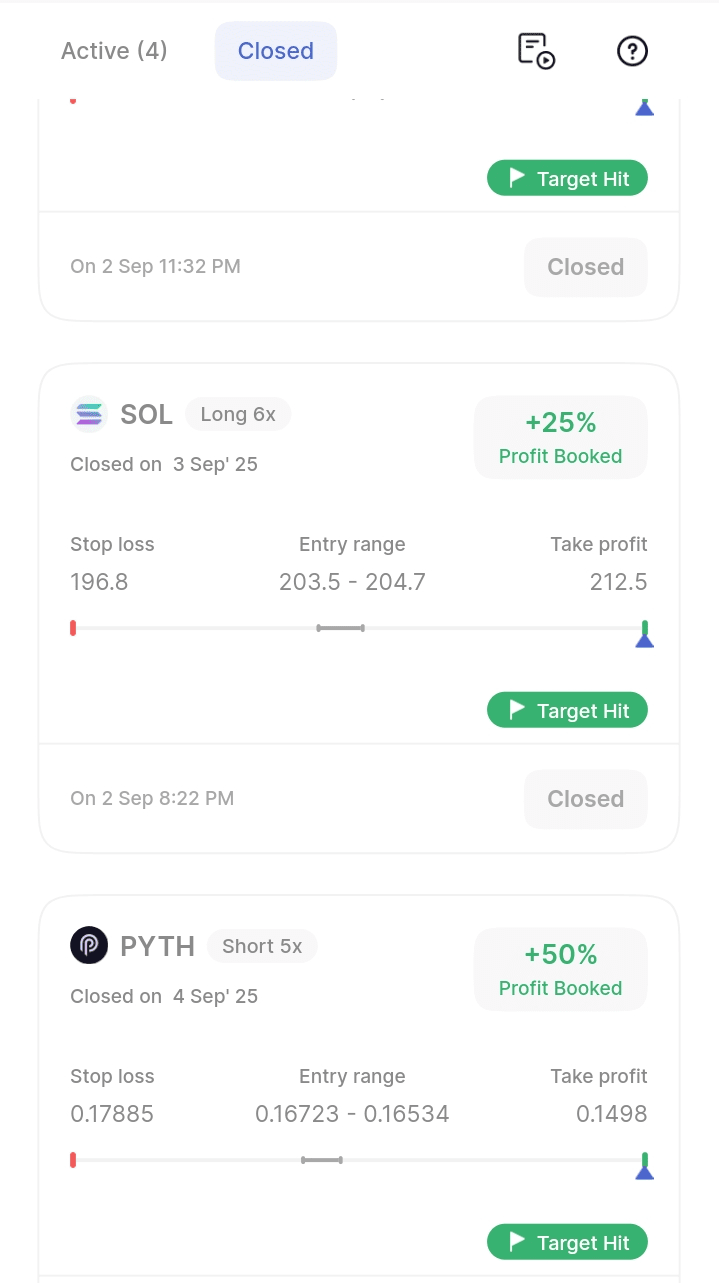Click the SOL entry range bar on slider

(340, 628)
